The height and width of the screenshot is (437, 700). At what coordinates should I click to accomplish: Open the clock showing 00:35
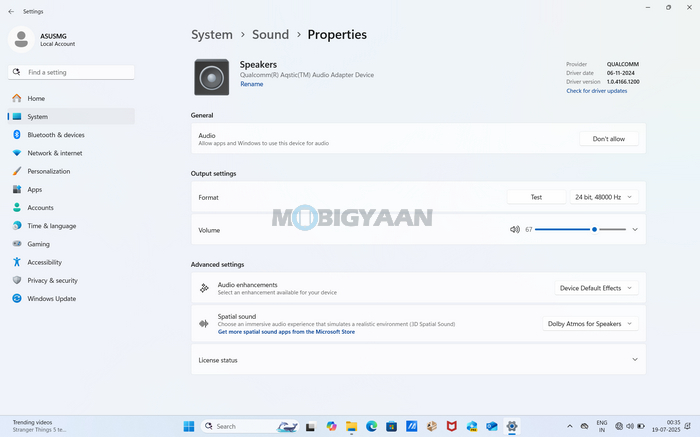(x=666, y=426)
